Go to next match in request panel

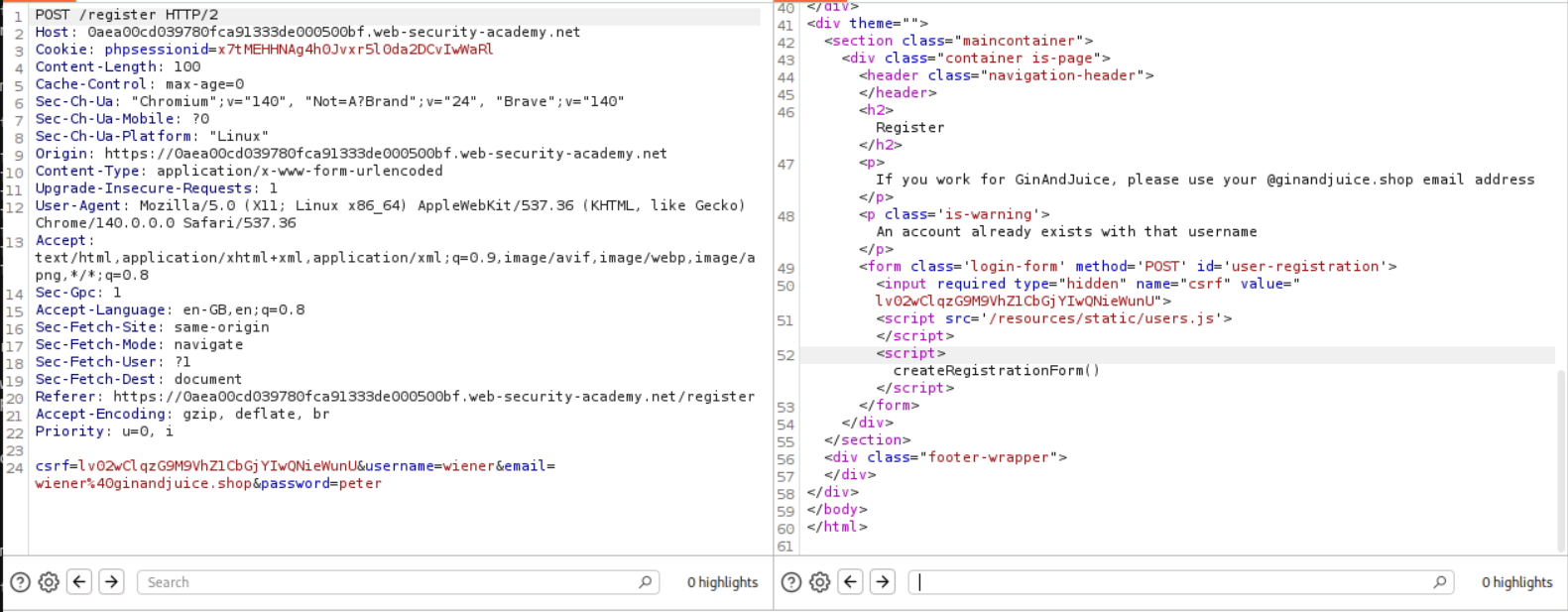point(112,582)
